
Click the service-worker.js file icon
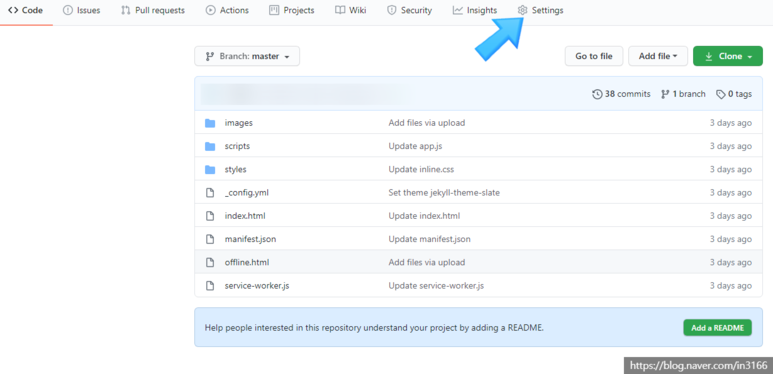[210, 286]
